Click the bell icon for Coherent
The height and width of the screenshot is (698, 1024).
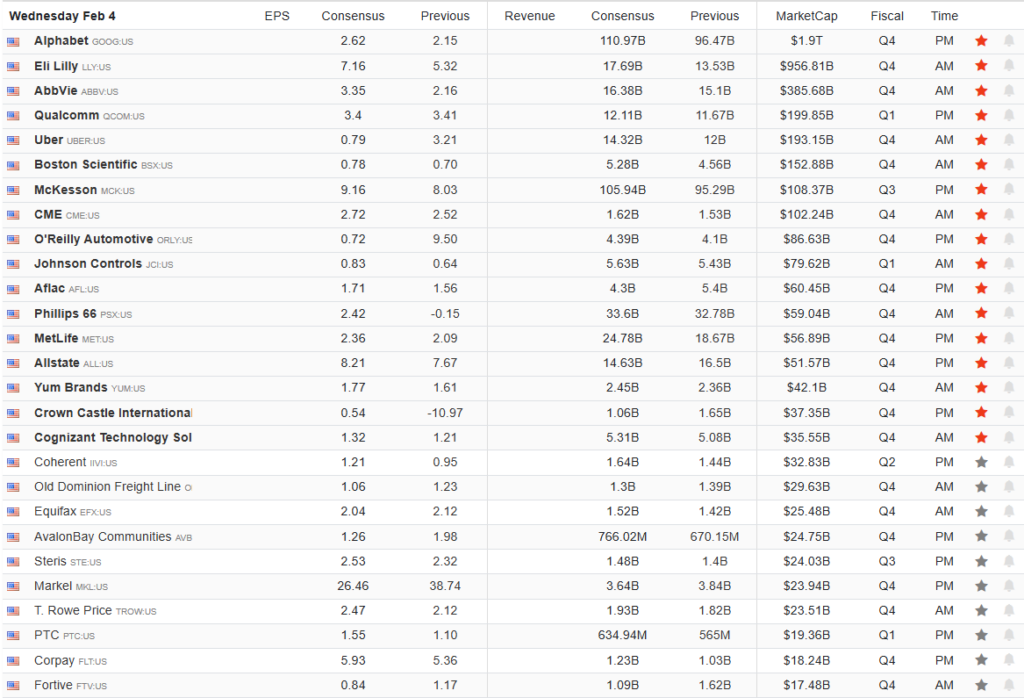(x=1008, y=462)
